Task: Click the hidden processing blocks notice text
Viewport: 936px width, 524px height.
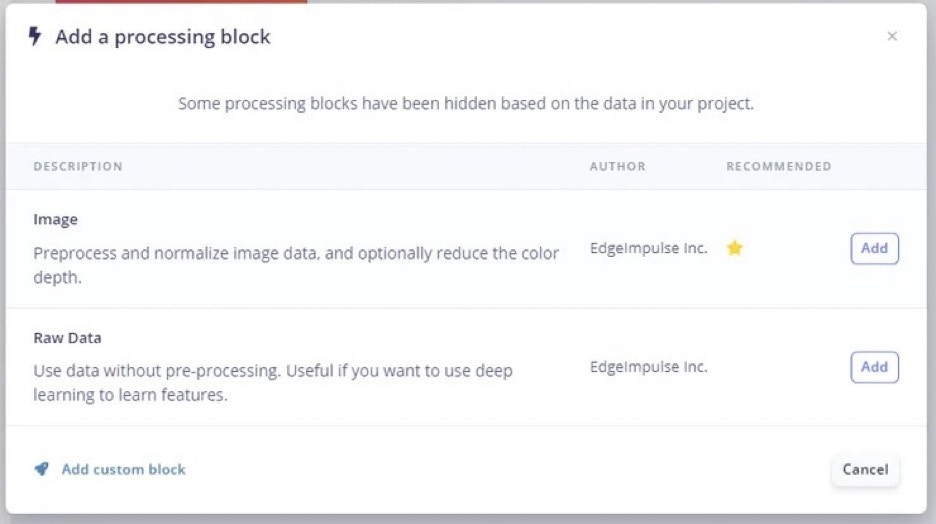Action: tap(466, 103)
